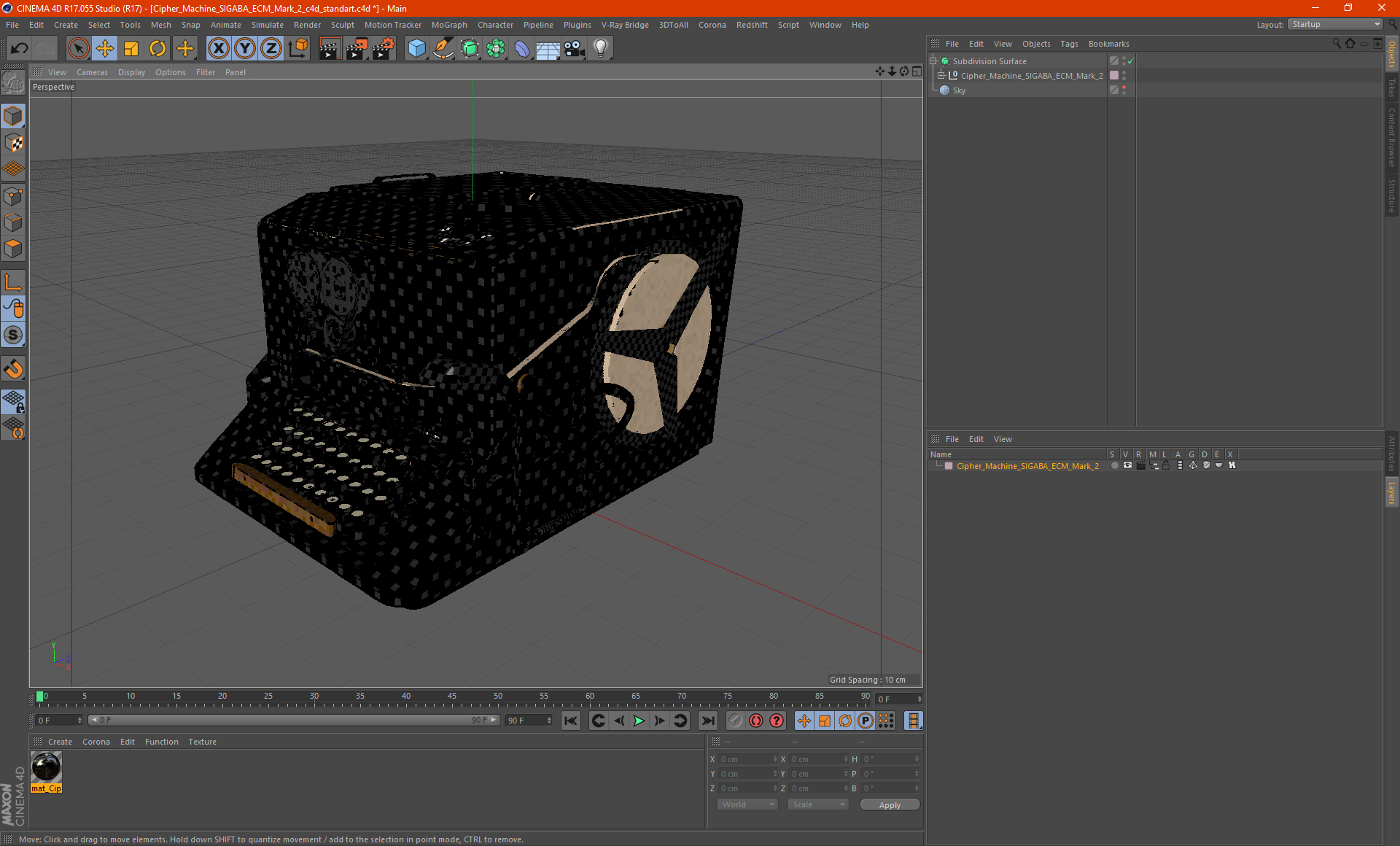The height and width of the screenshot is (846, 1400).
Task: Open the World coordinate dropdown
Action: (x=747, y=804)
